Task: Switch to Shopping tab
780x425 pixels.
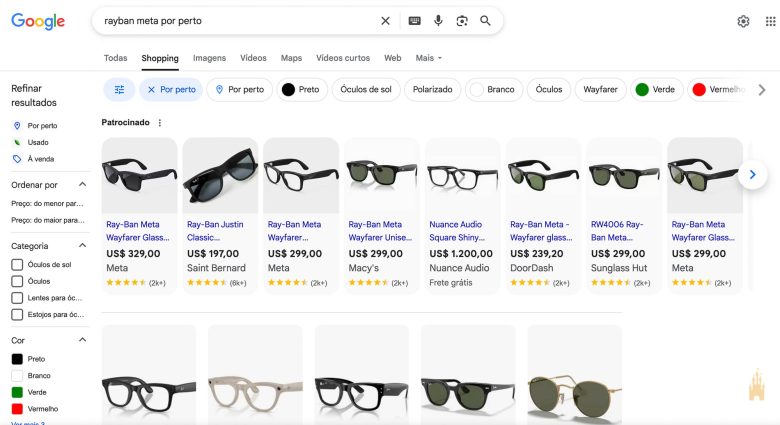Action: click(x=160, y=58)
